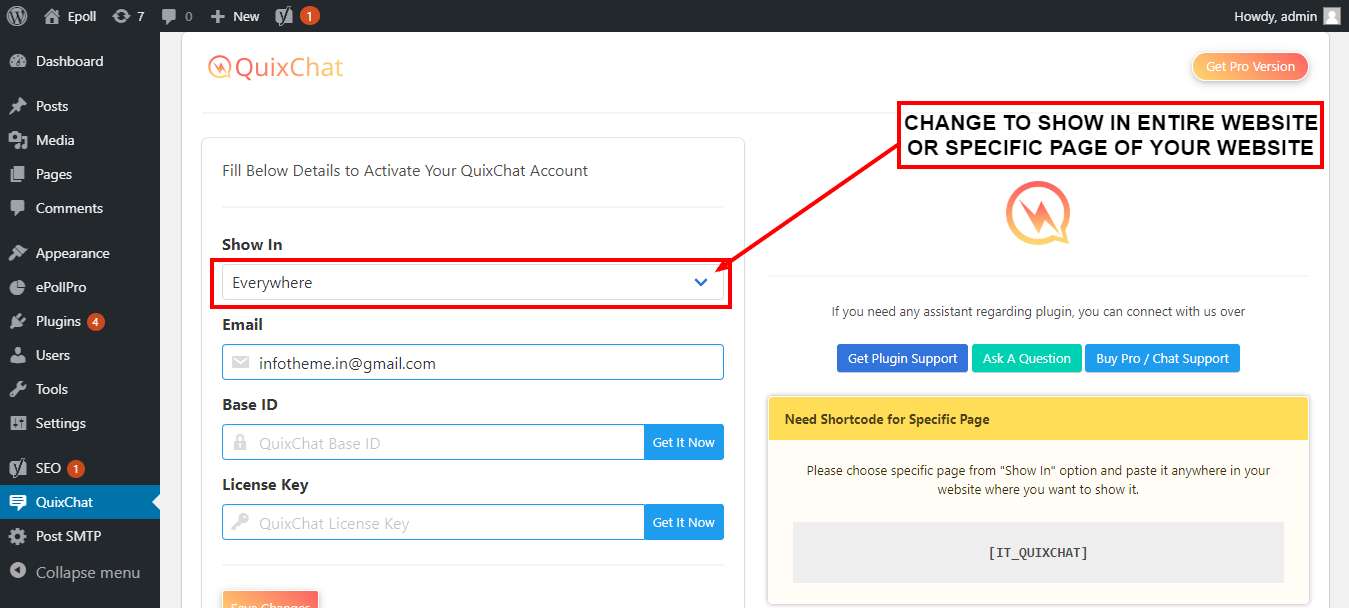Viewport: 1349px width, 608px height.
Task: Click the QuixChat logo in header
Action: [276, 67]
